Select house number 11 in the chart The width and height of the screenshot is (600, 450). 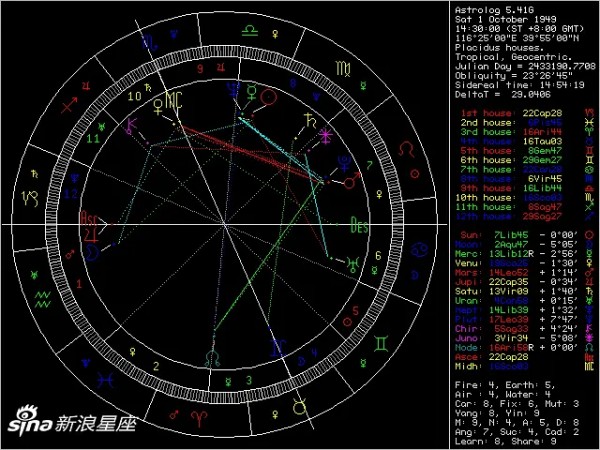pyautogui.click(x=93, y=139)
